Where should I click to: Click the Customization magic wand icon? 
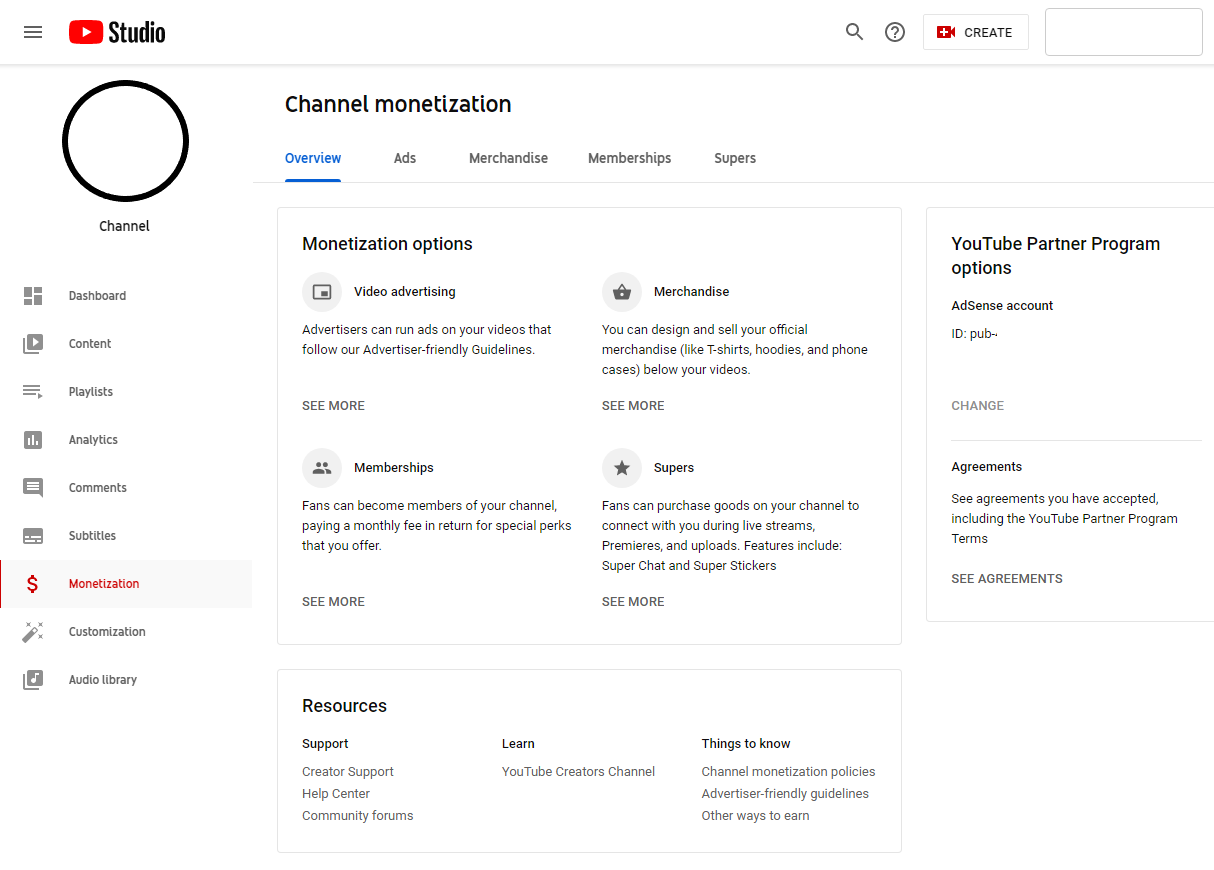(33, 632)
